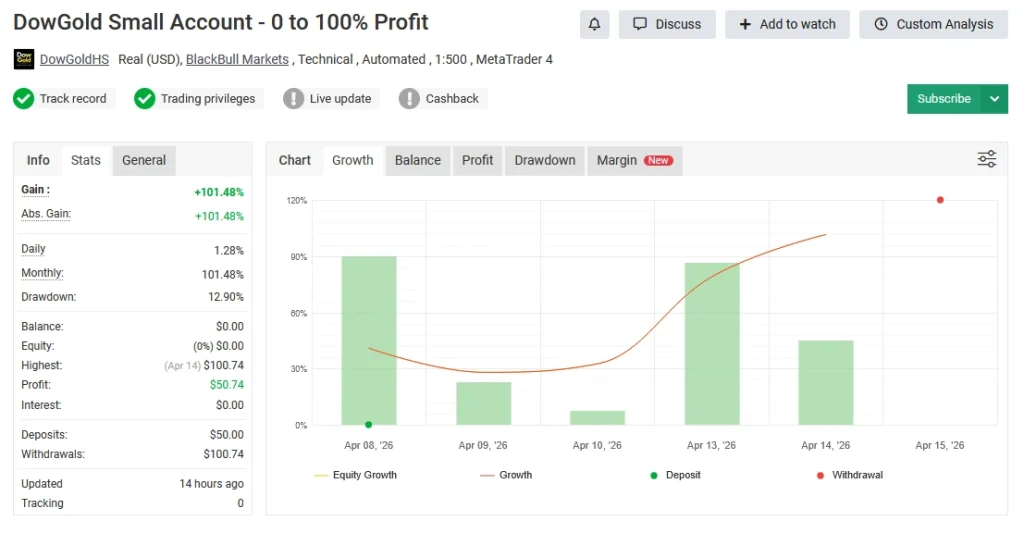Click the Apr 14 '26 profit bar
The width and height of the screenshot is (1024, 533).
coord(826,383)
